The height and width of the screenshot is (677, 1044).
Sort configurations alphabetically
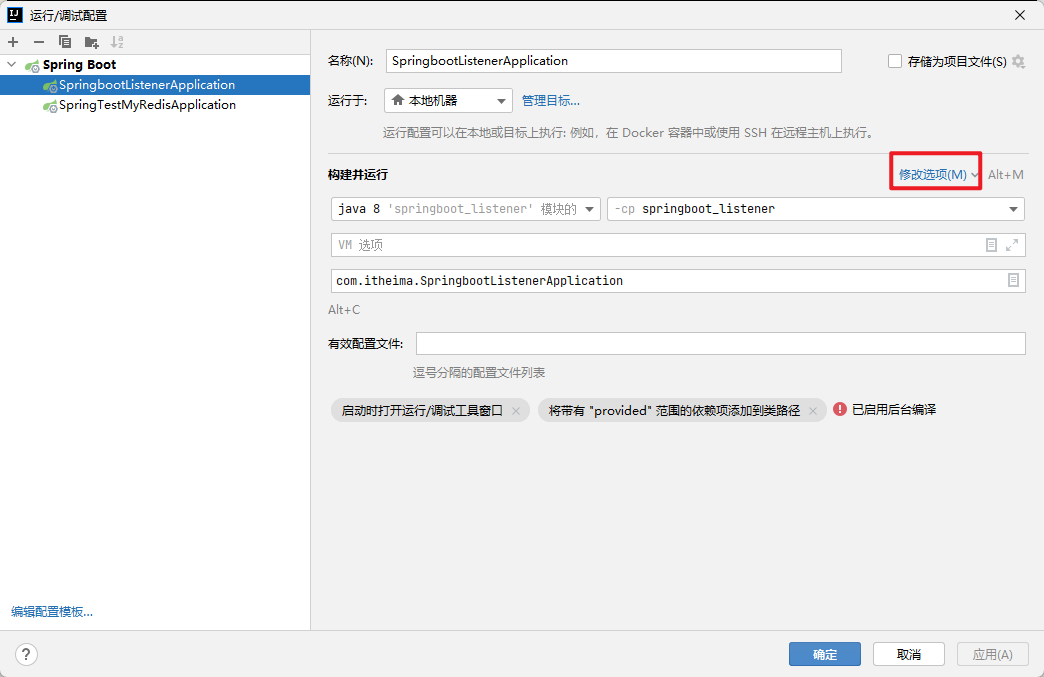117,42
